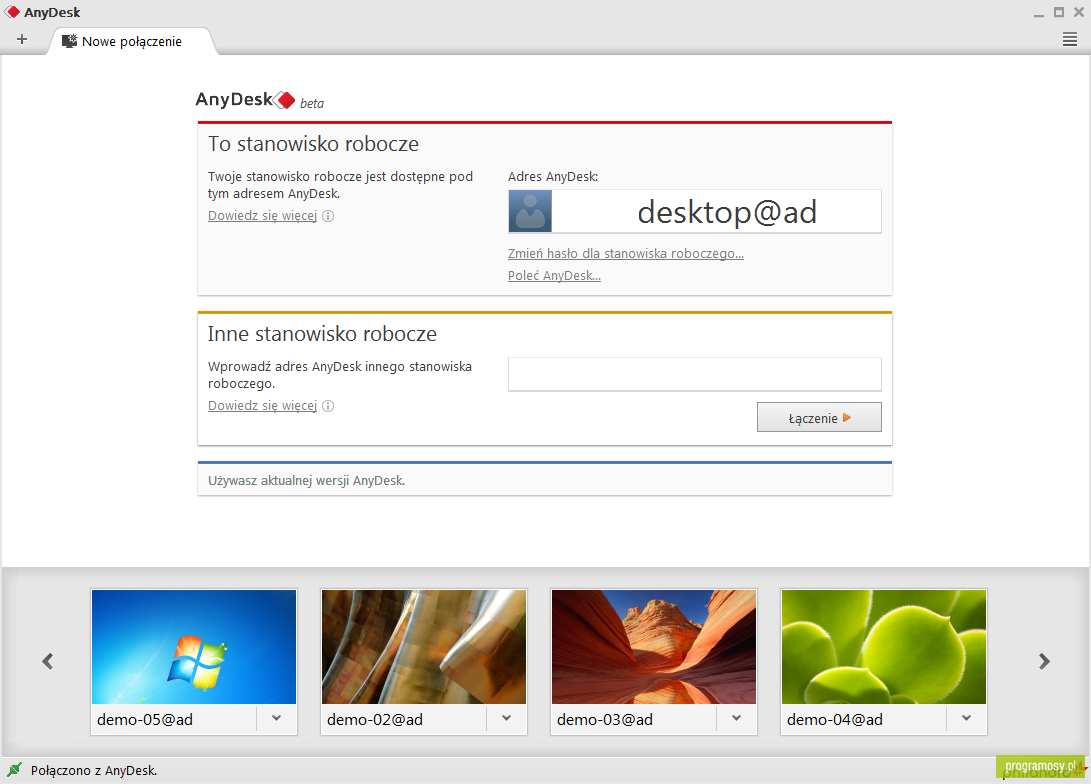Click the Połączono z AnyDesk status text
This screenshot has height=784, width=1091.
coord(94,770)
